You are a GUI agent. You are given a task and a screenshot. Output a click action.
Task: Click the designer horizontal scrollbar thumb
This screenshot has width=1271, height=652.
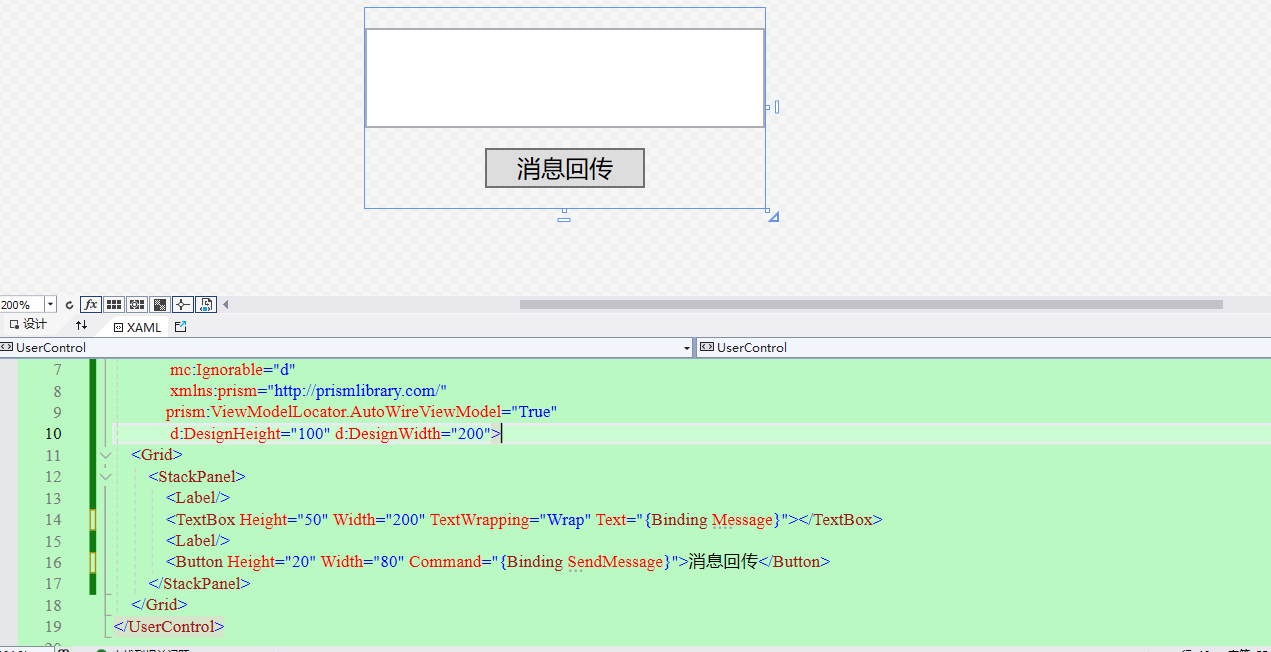871,304
